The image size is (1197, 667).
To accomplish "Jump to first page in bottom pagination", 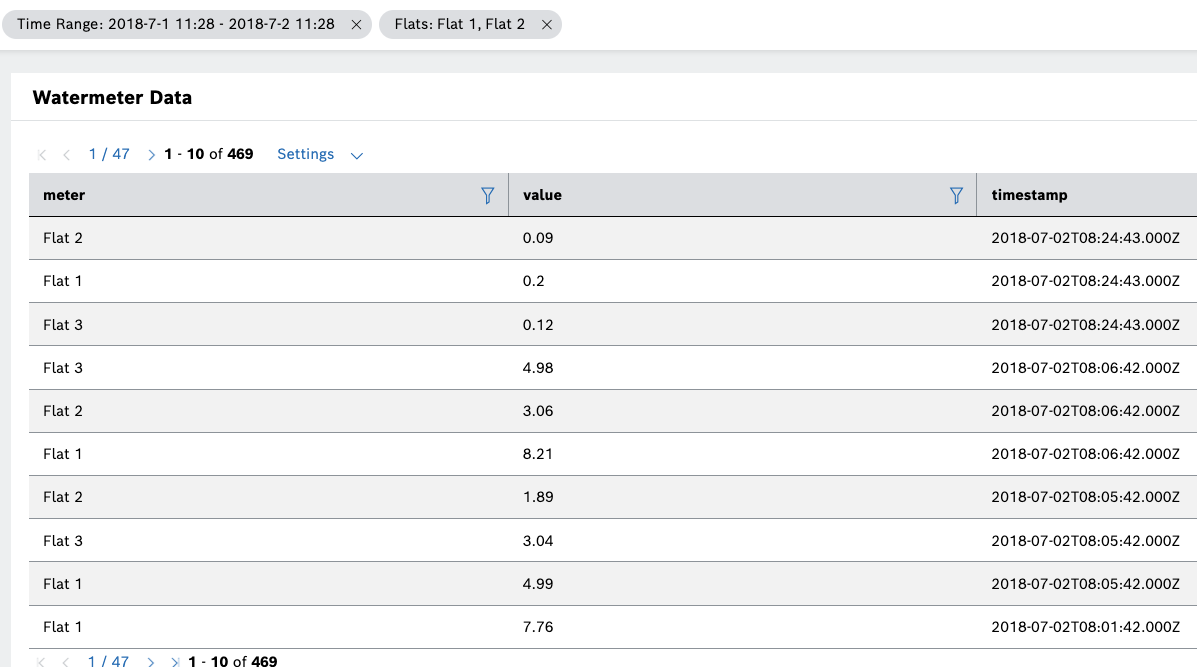I will pyautogui.click(x=42, y=661).
